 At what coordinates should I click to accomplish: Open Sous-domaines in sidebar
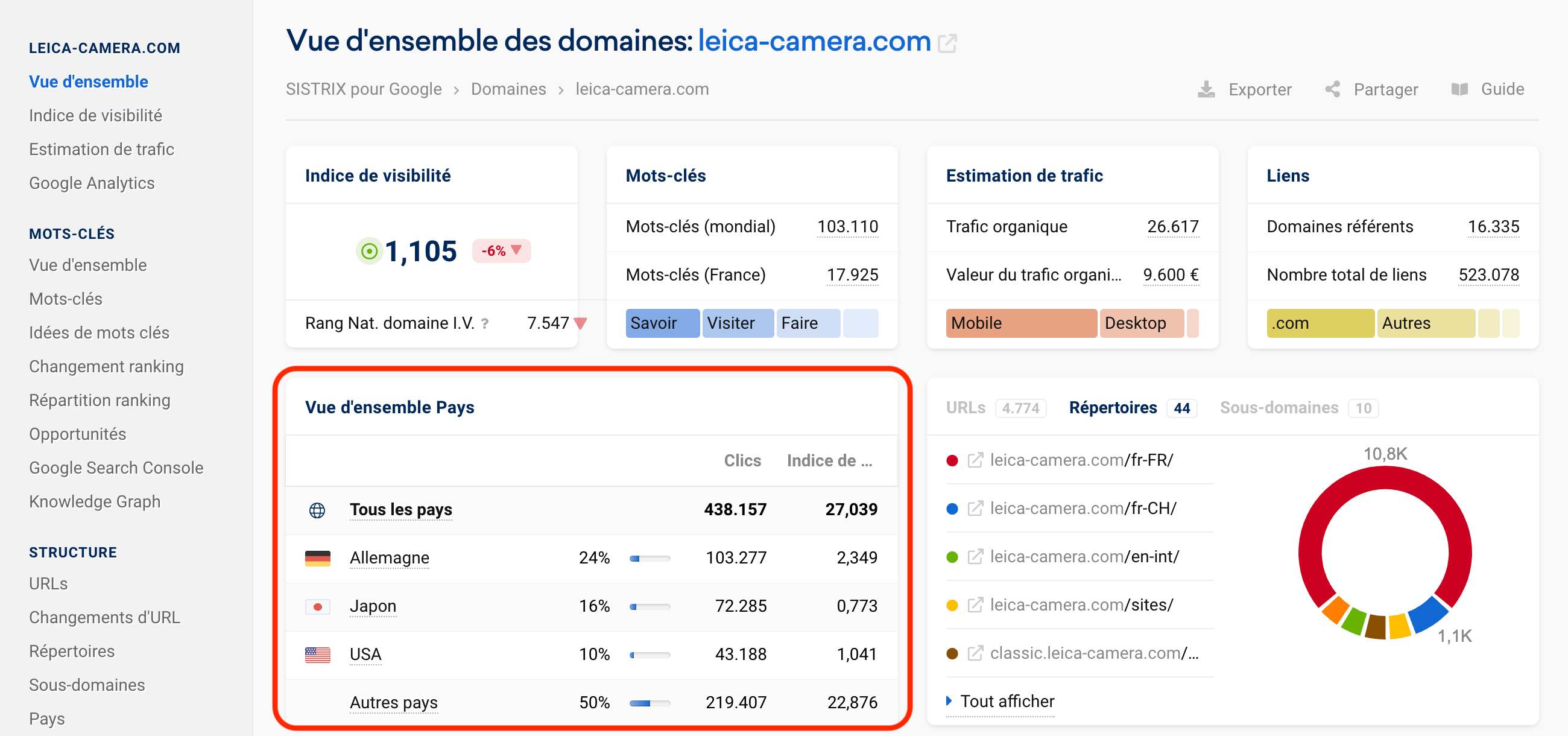coord(87,685)
